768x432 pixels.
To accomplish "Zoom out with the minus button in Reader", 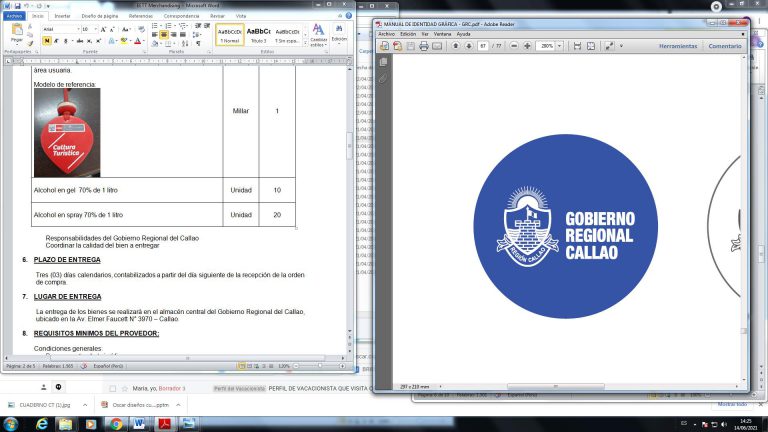I will [514, 46].
